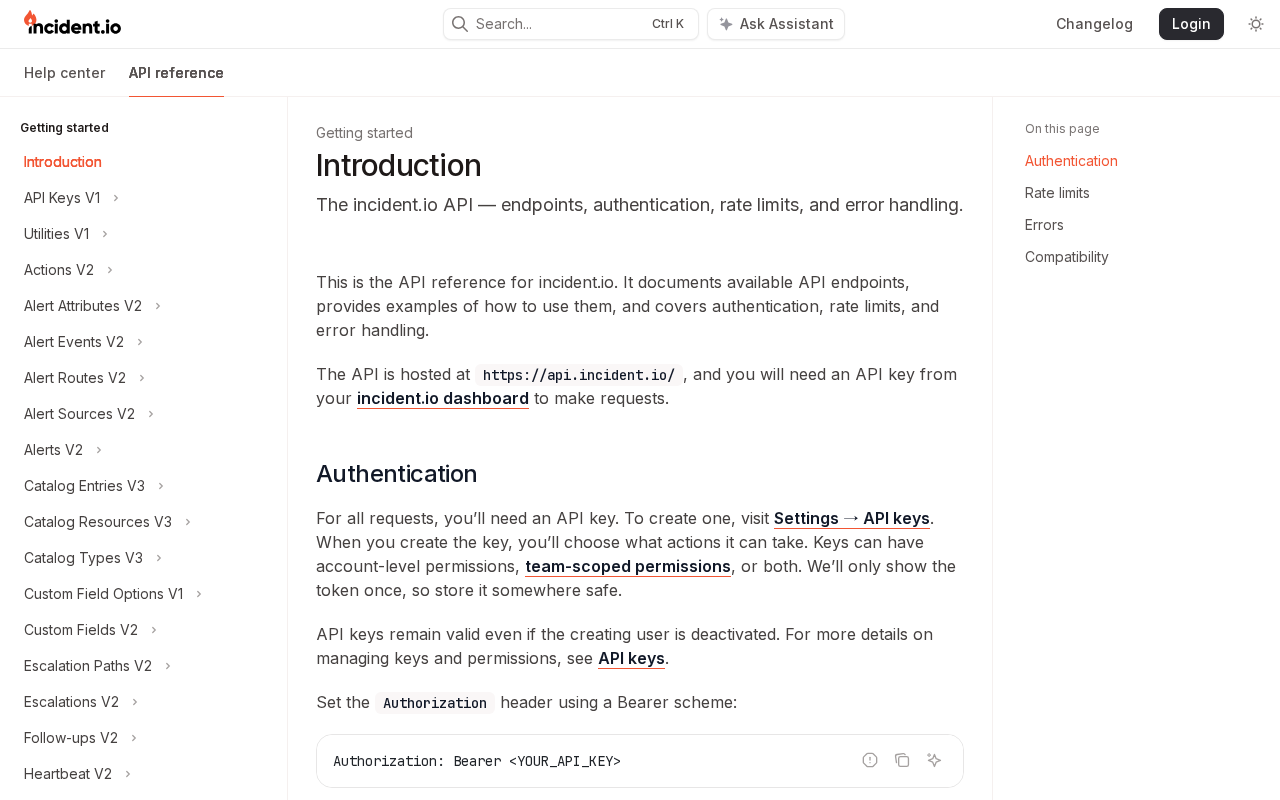Expand the Alert Routes V2 chevron
This screenshot has width=1280, height=800.
coord(142,378)
